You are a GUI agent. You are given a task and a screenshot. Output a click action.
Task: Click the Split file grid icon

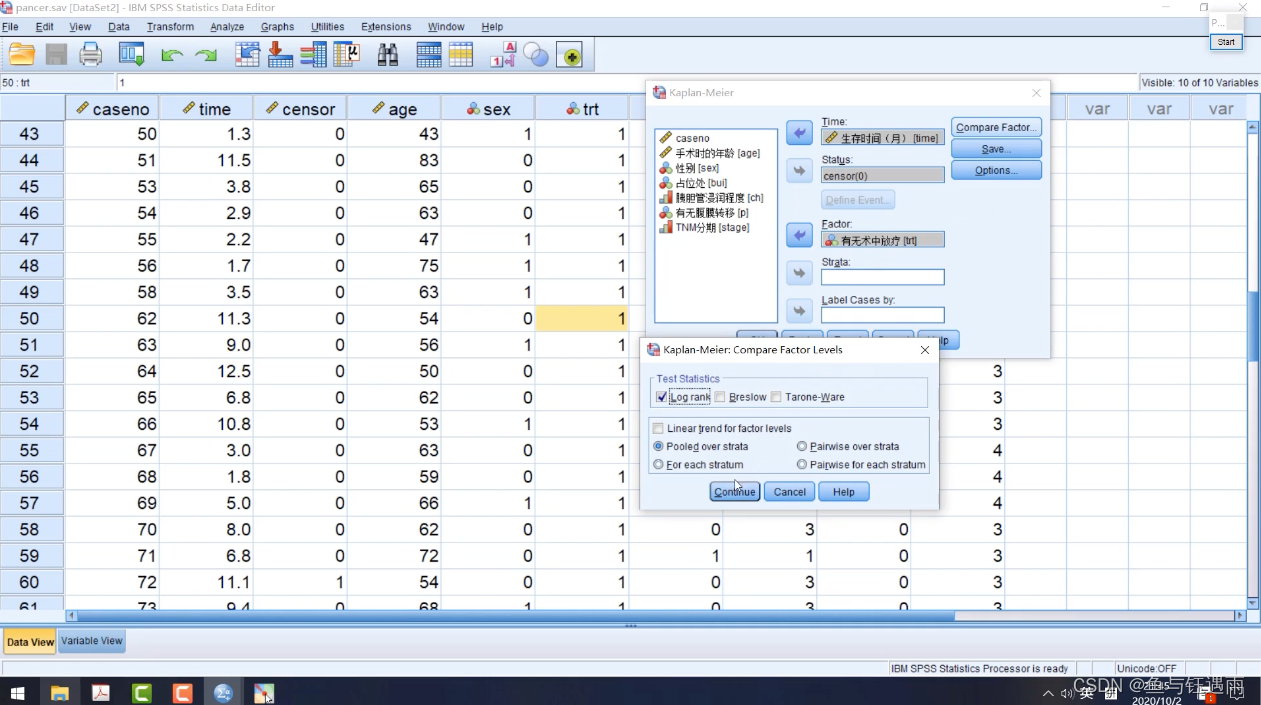coord(428,55)
